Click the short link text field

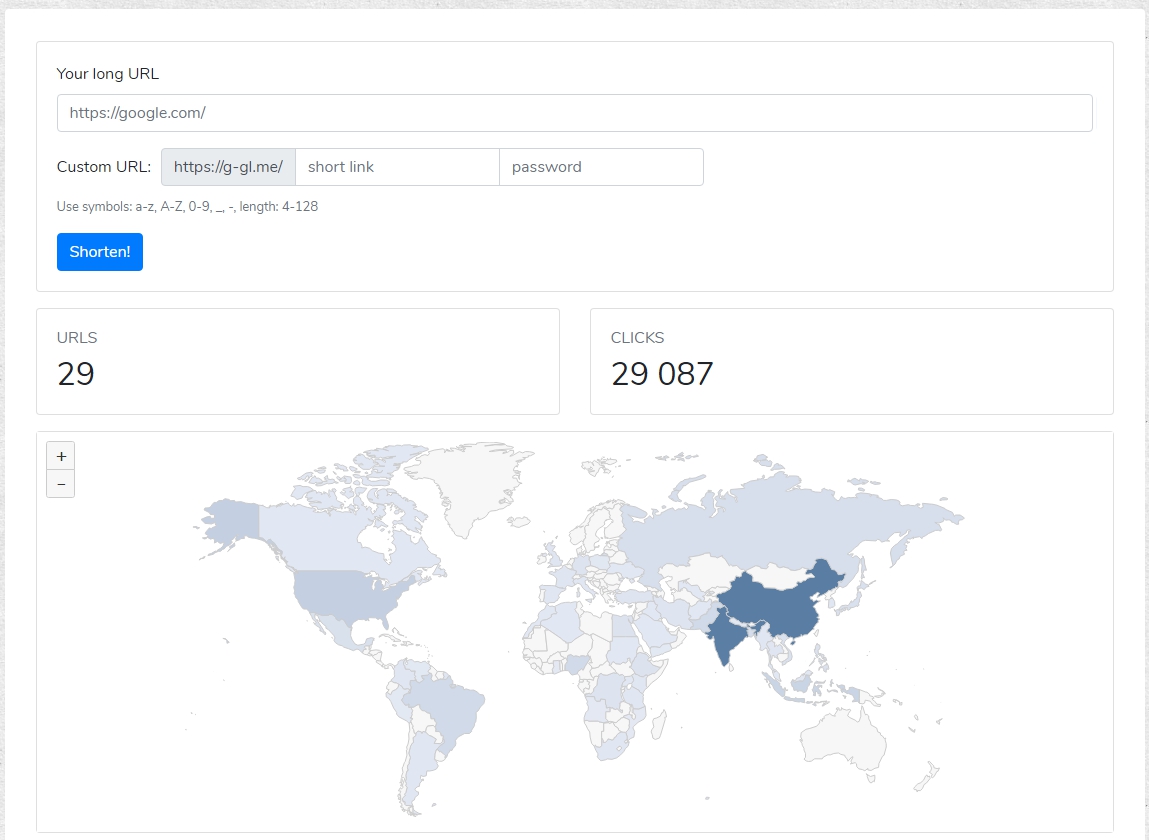click(x=397, y=167)
